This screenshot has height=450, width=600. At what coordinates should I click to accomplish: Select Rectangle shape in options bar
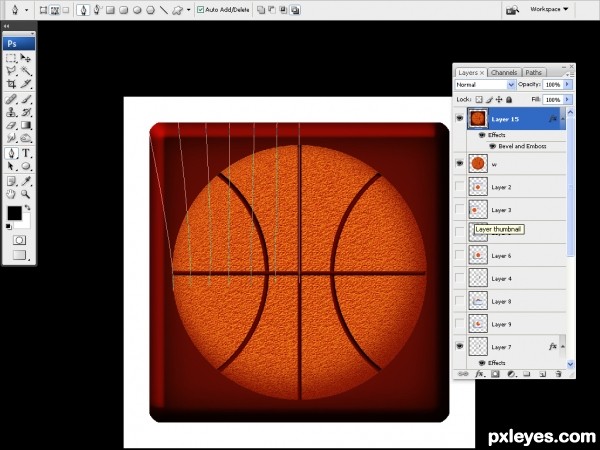110,10
